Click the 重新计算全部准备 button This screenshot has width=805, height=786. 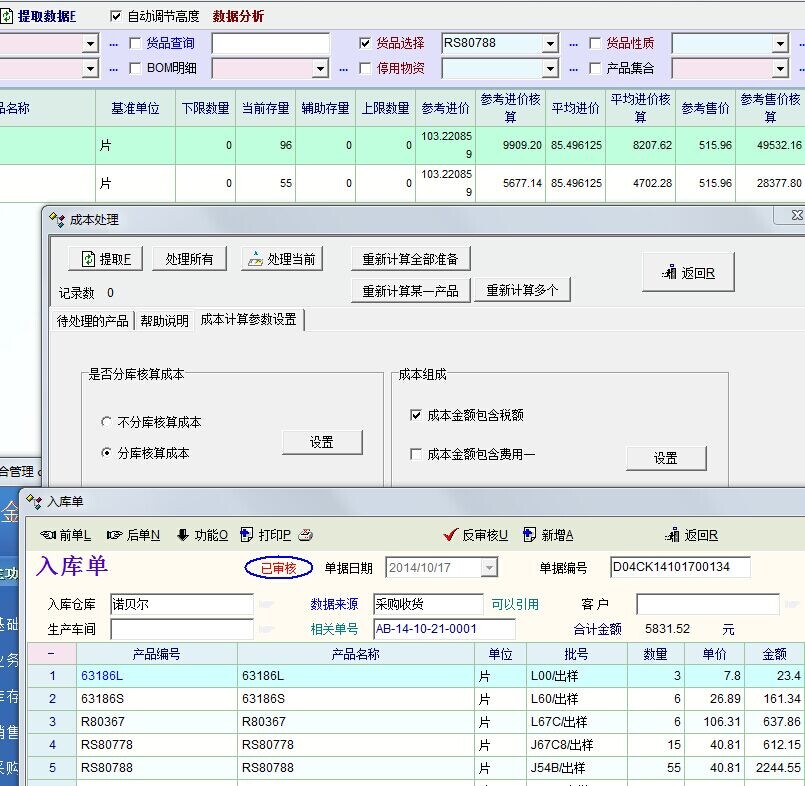tap(410, 259)
